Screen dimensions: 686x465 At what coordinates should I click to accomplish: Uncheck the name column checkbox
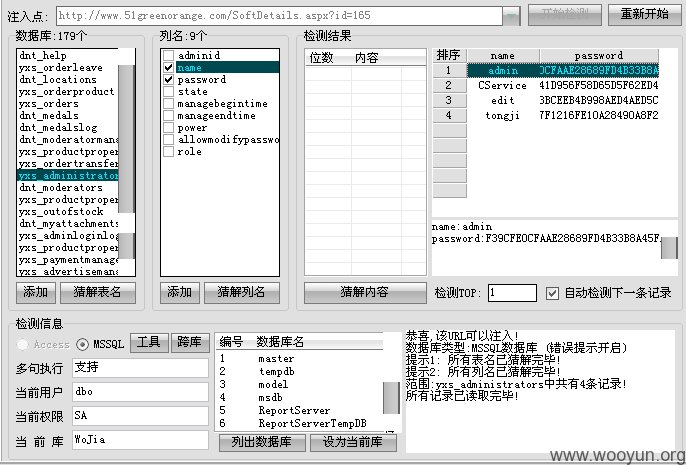[168, 67]
